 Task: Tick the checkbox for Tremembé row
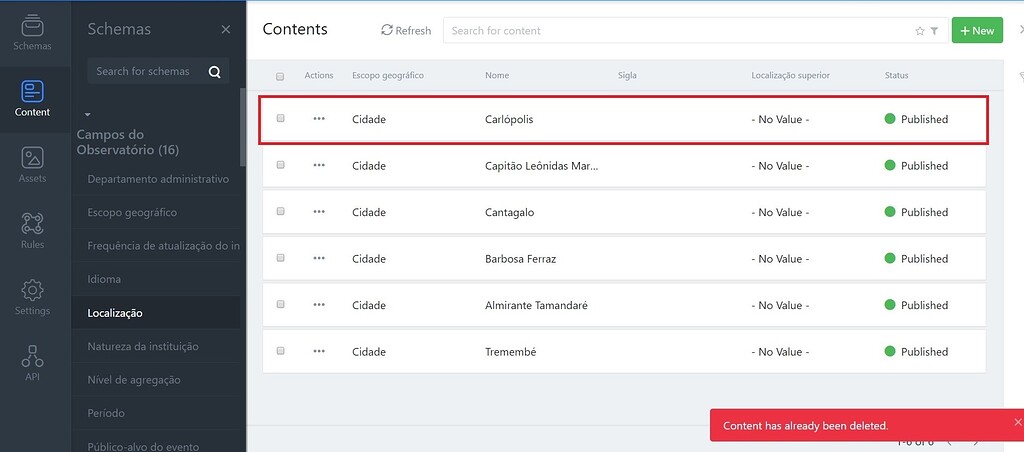280,351
